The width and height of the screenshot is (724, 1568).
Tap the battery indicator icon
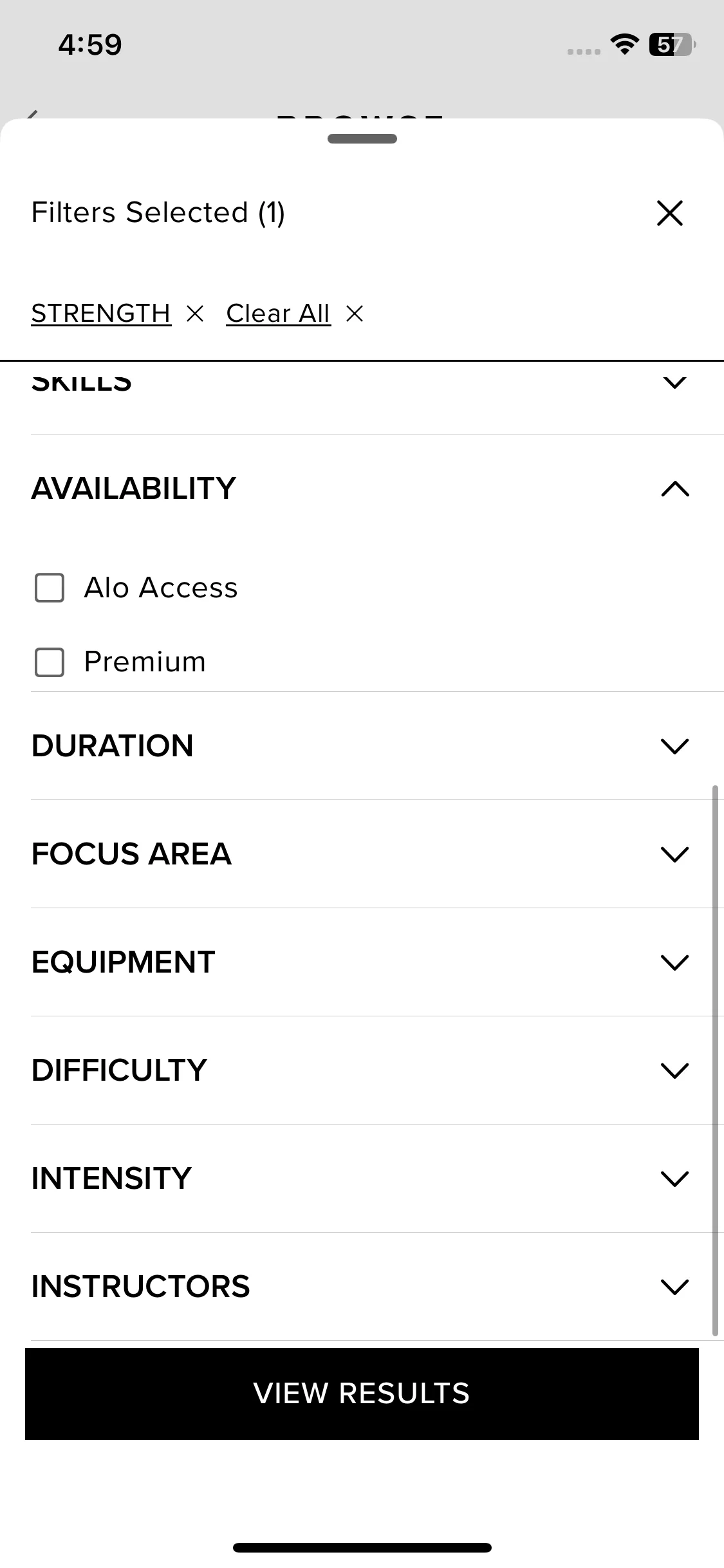tap(672, 44)
